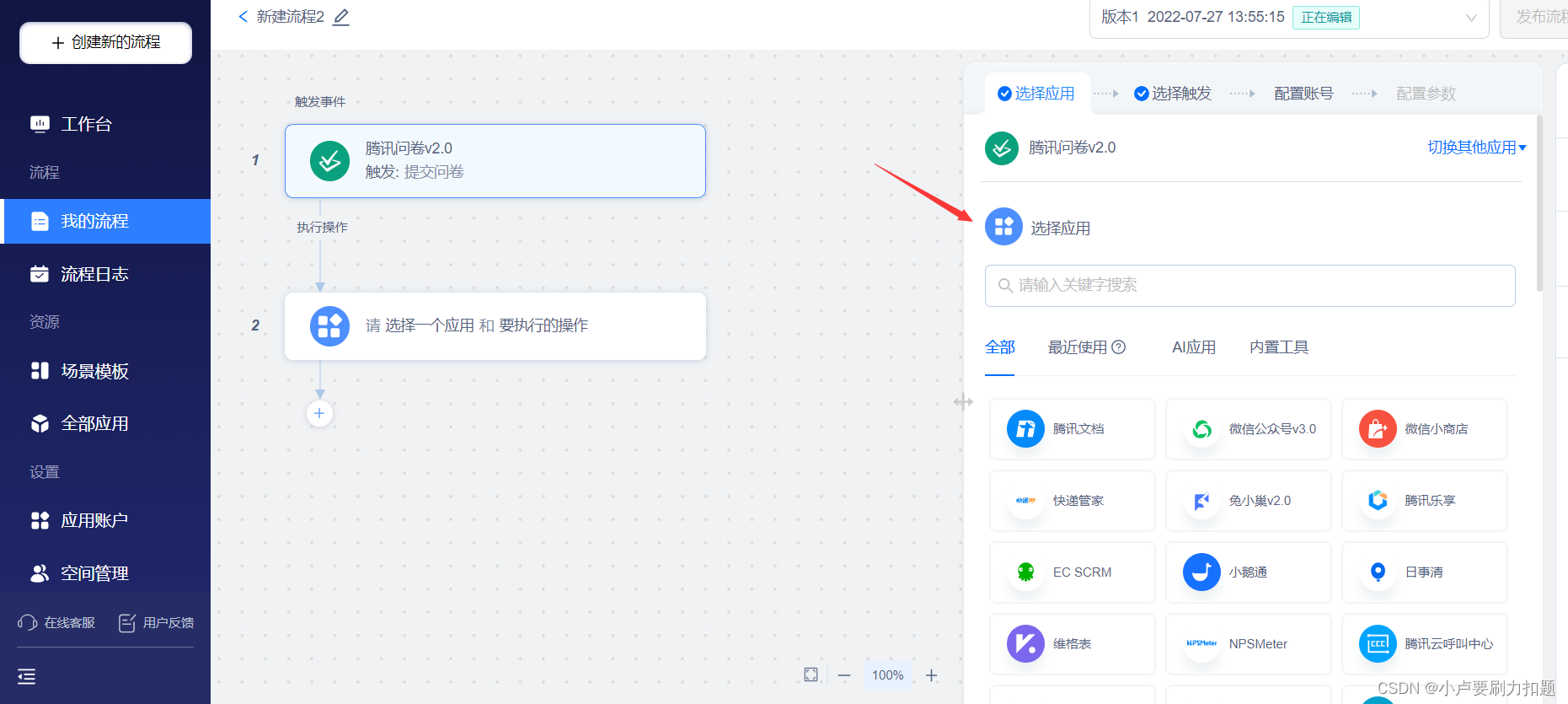Screen dimensions: 1568x704
Task: Choose the 腾讯乐享 app
Action: click(x=1425, y=501)
